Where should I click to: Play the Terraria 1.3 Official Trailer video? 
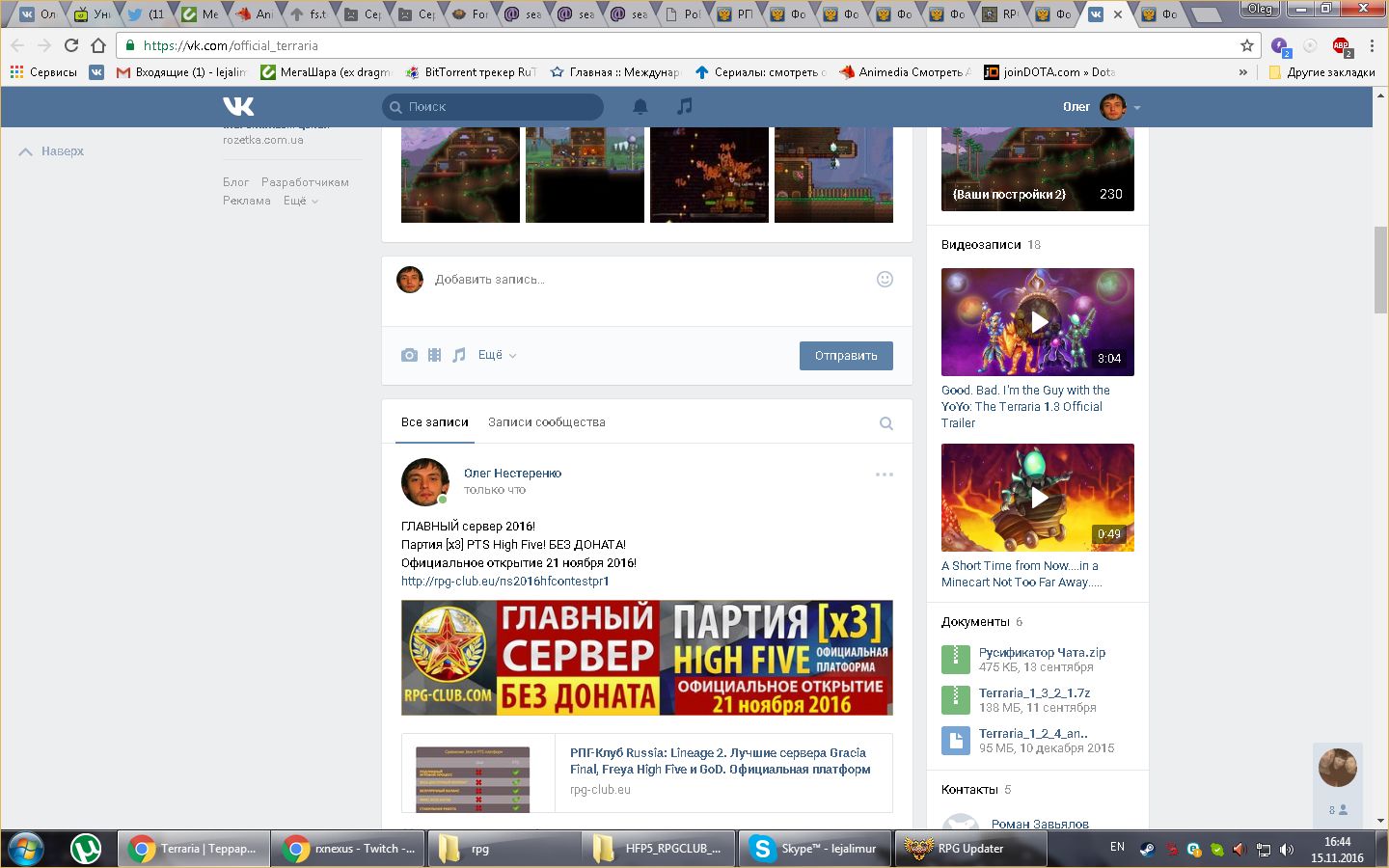point(1038,321)
